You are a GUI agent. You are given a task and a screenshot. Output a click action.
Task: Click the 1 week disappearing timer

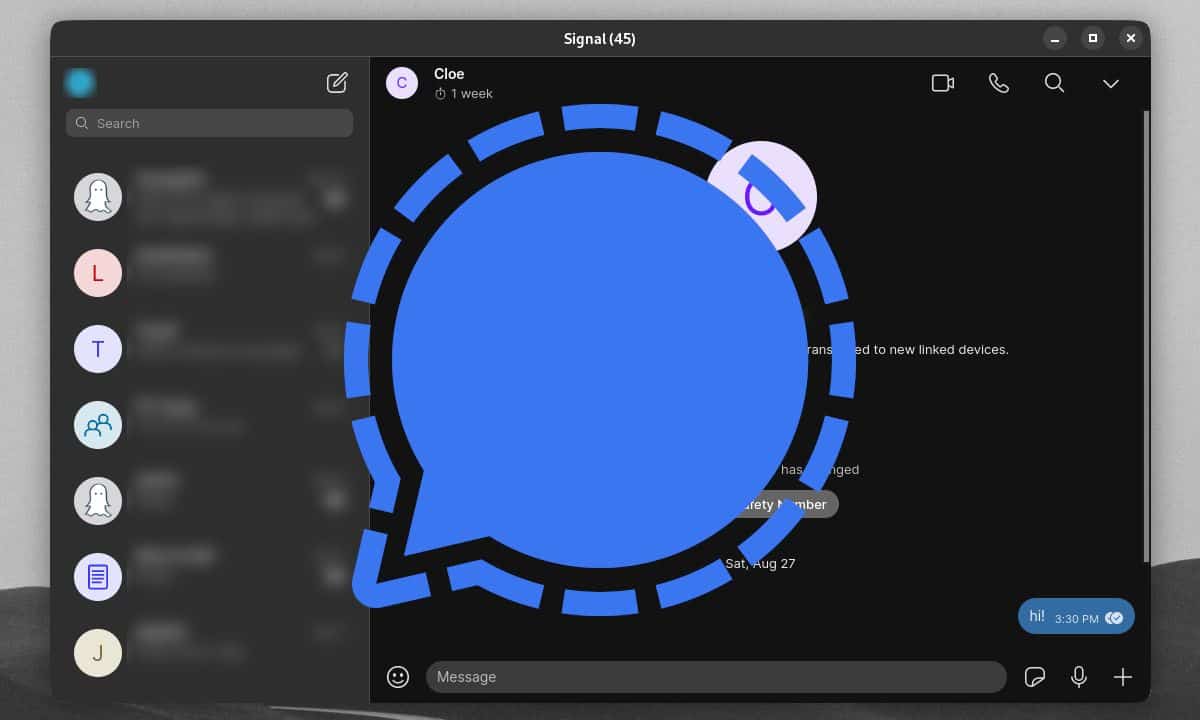pyautogui.click(x=463, y=94)
